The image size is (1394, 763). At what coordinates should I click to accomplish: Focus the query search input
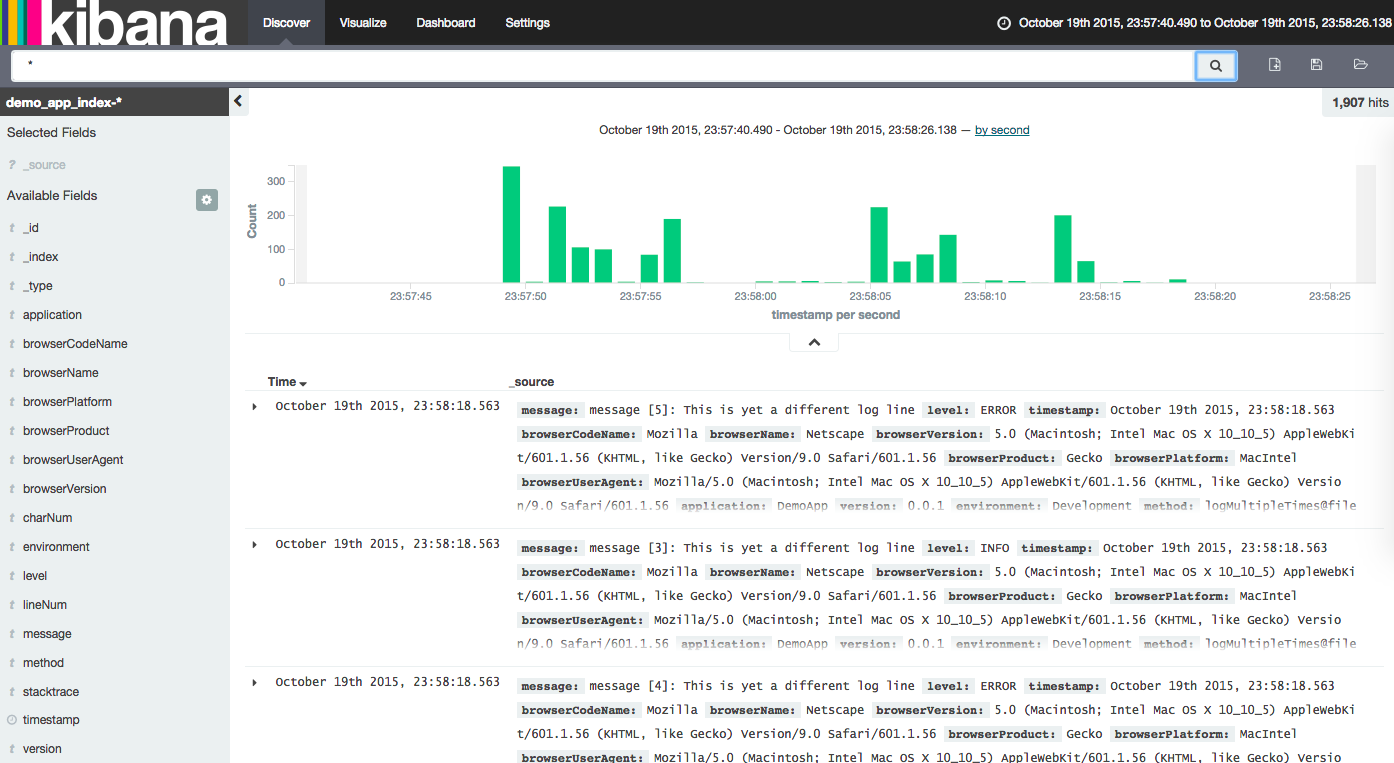click(603, 66)
